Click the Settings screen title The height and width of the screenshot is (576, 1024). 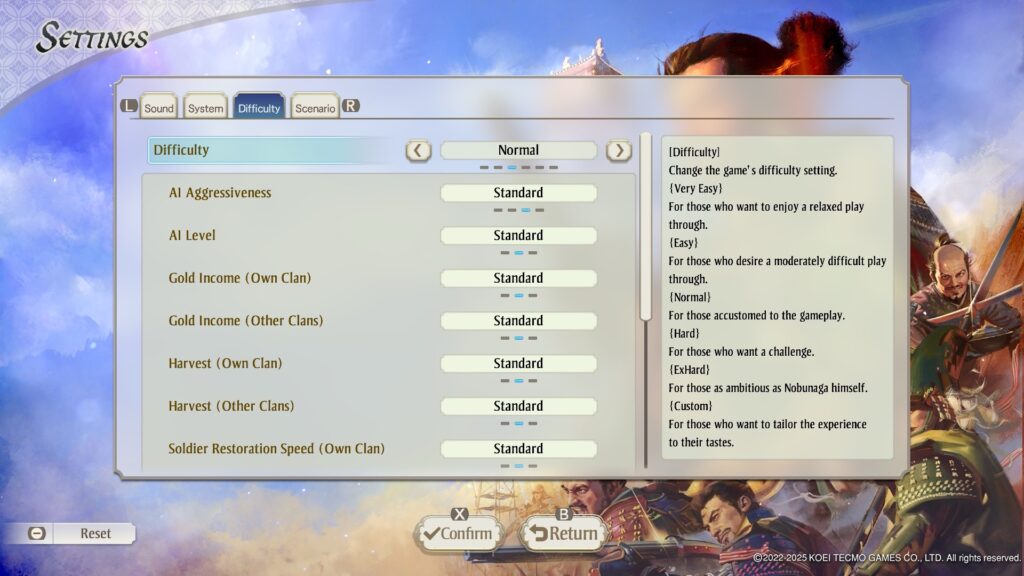click(x=92, y=37)
